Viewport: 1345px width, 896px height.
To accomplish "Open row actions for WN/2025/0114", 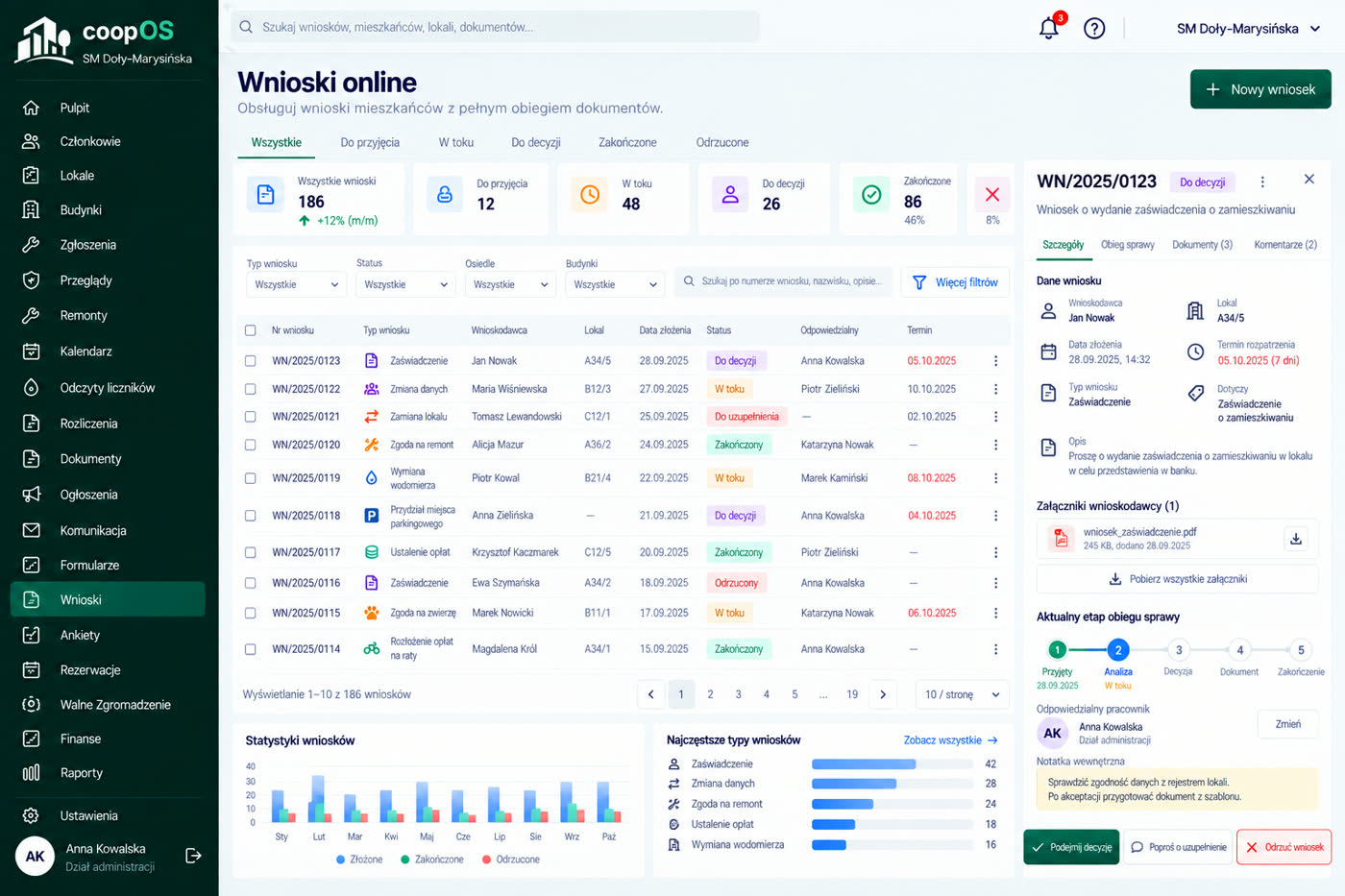I will click(x=995, y=649).
